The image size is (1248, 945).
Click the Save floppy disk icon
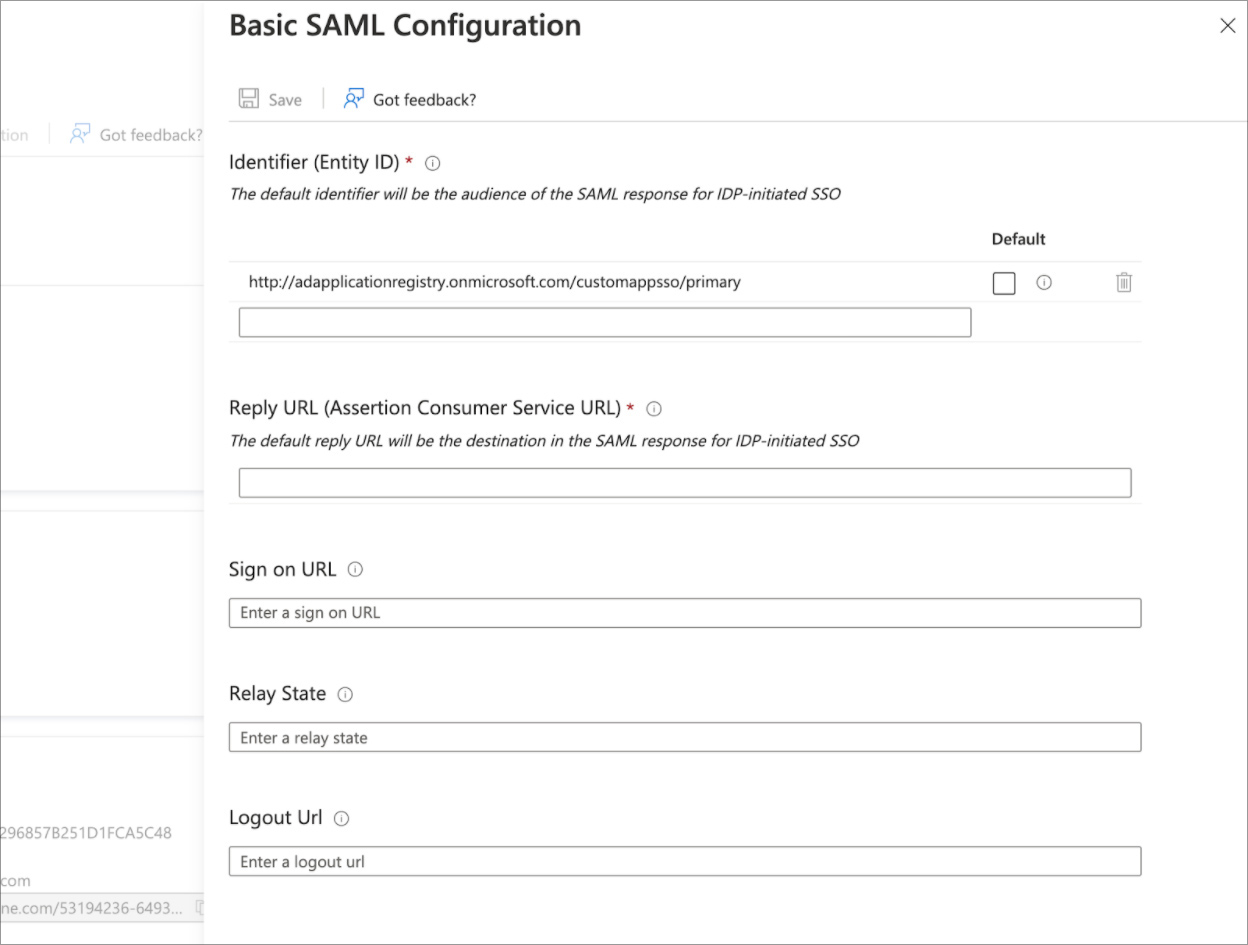249,99
